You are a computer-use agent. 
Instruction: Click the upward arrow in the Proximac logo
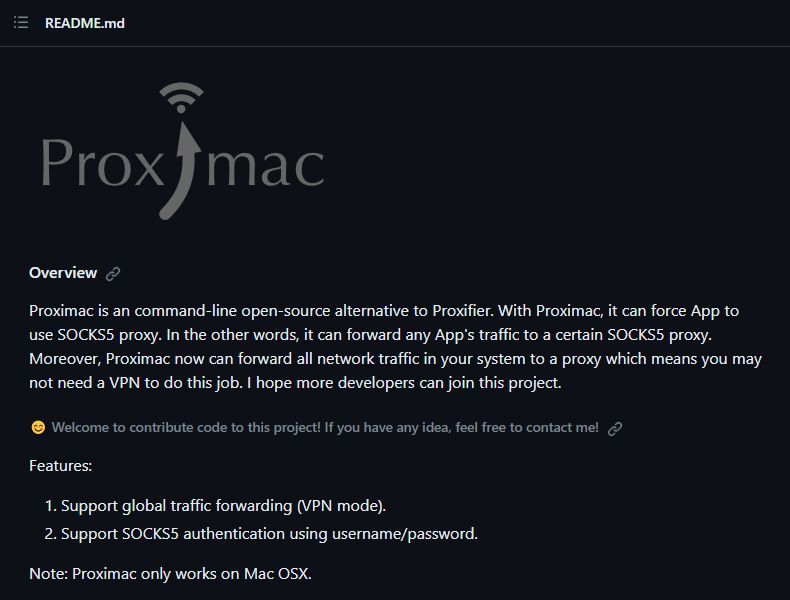pyautogui.click(x=181, y=170)
